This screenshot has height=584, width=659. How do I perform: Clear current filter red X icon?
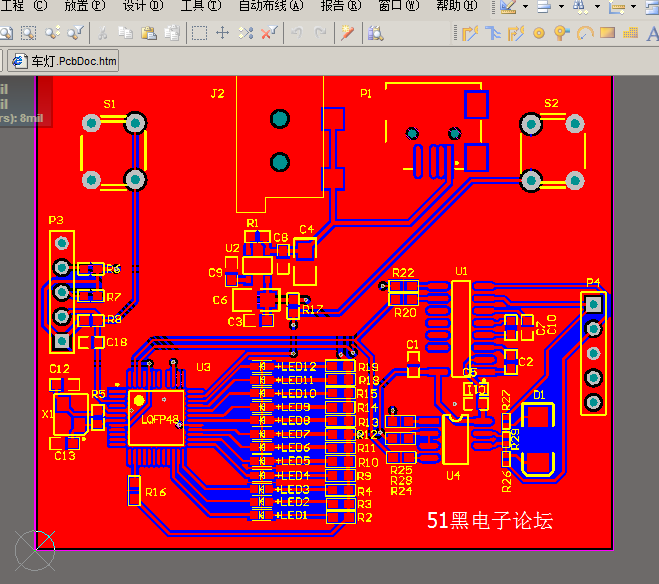pos(269,33)
